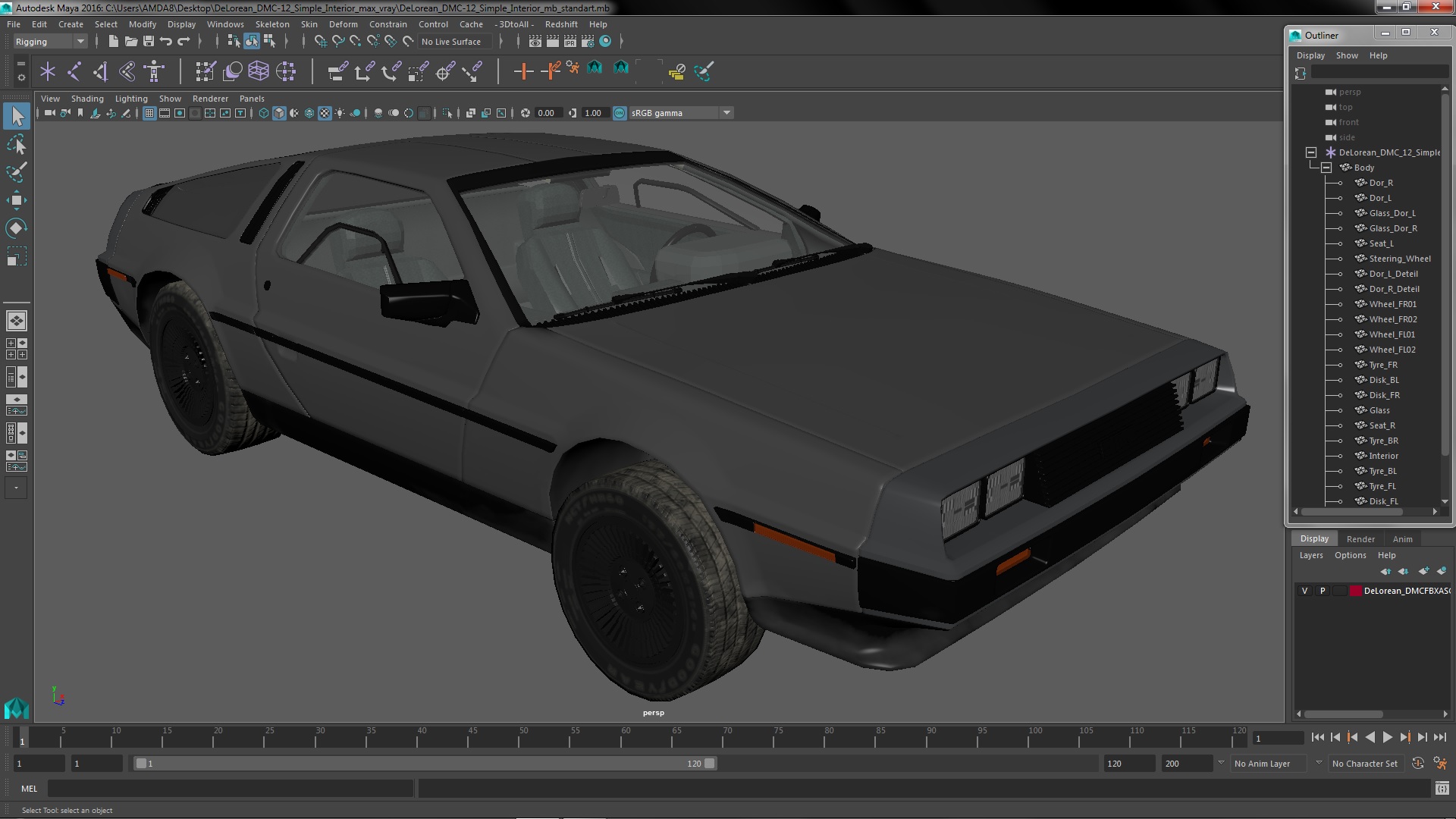Viewport: 1456px width, 819px height.
Task: Open the script editor icon
Action: (x=1442, y=789)
